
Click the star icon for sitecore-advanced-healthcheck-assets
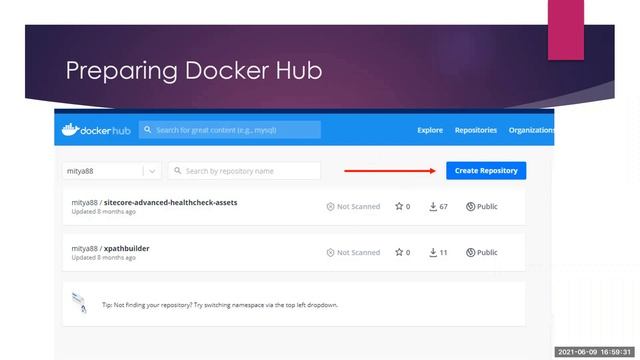click(x=399, y=206)
